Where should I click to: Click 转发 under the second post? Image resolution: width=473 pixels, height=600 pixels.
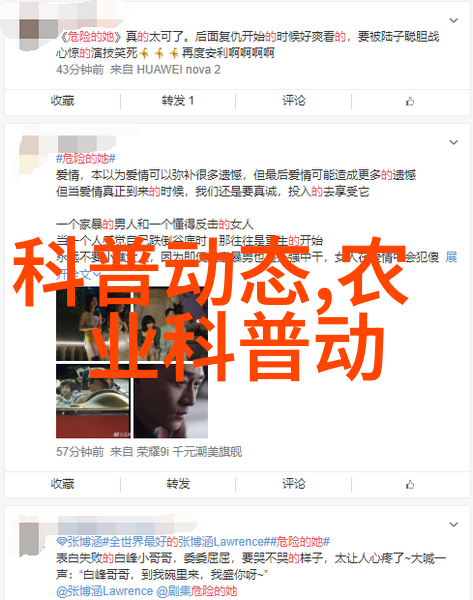pyautogui.click(x=178, y=484)
